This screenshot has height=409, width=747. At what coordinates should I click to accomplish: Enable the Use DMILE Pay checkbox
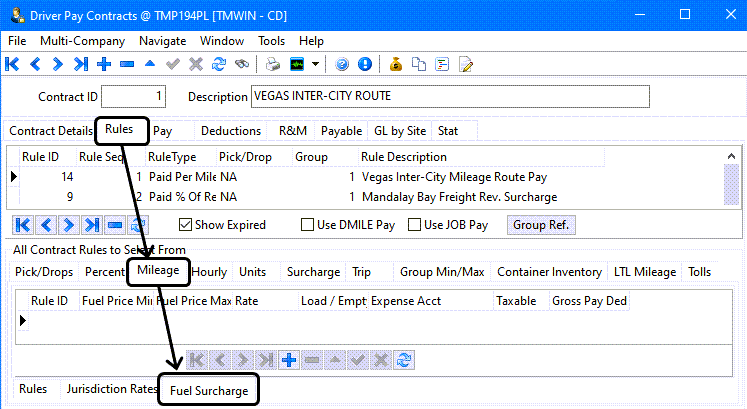click(x=306, y=225)
